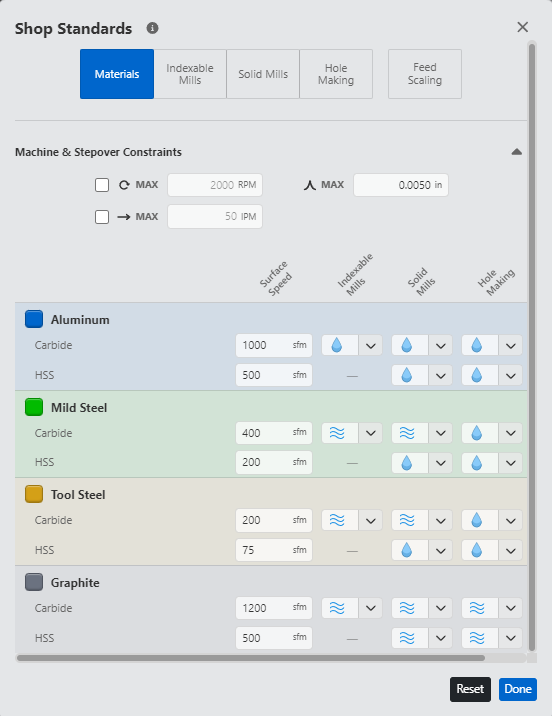Click Graphite Carbide Indexable Mills air-blast icon

(x=337, y=608)
